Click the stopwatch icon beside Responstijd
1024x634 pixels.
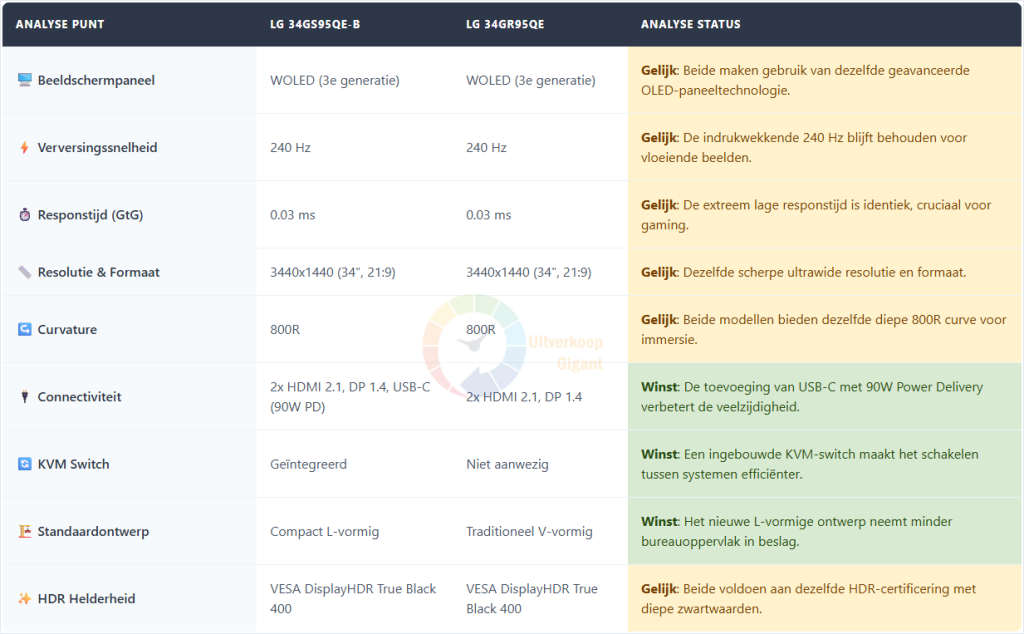[25, 215]
